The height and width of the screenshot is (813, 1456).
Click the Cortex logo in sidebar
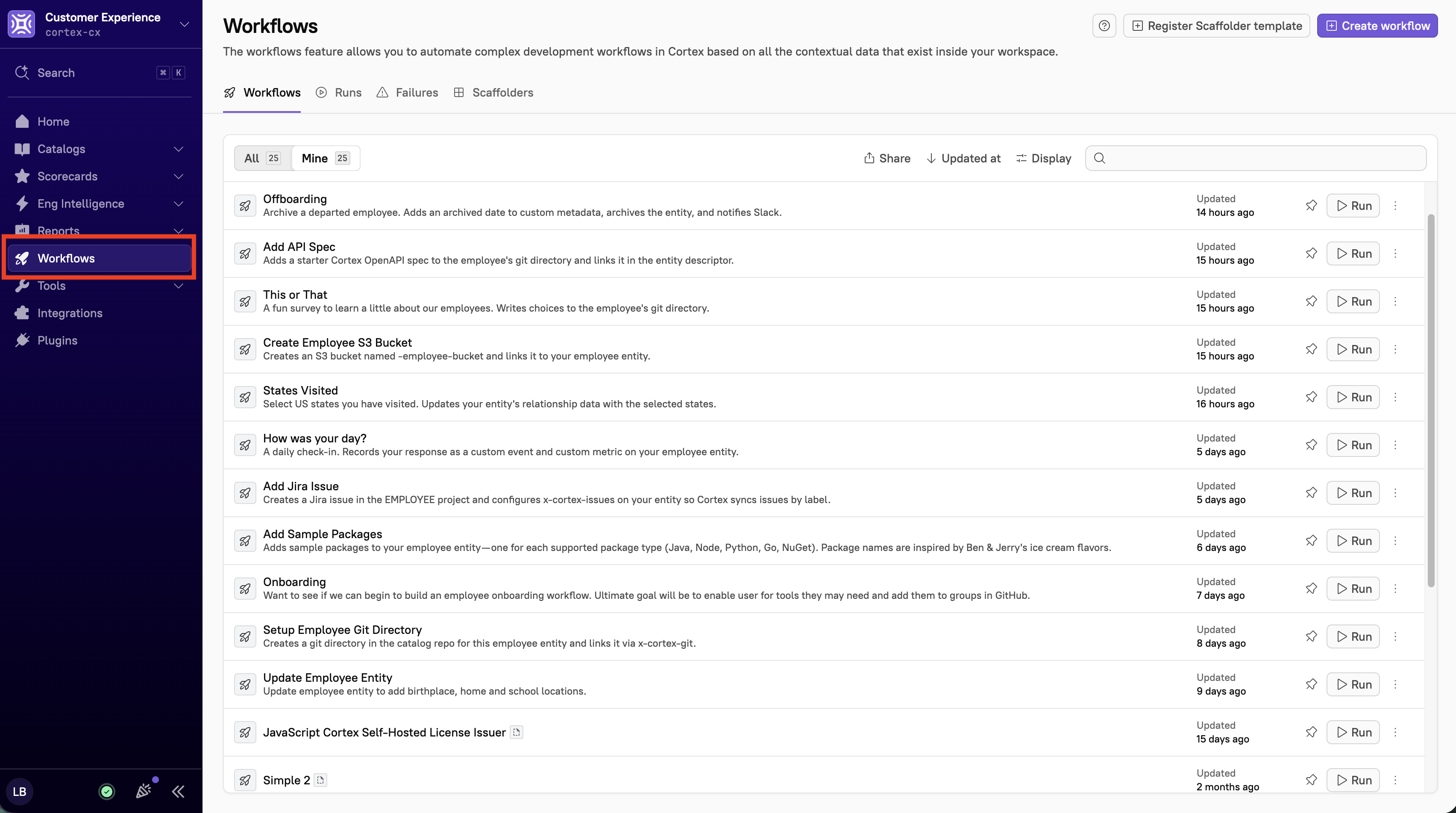(x=21, y=24)
